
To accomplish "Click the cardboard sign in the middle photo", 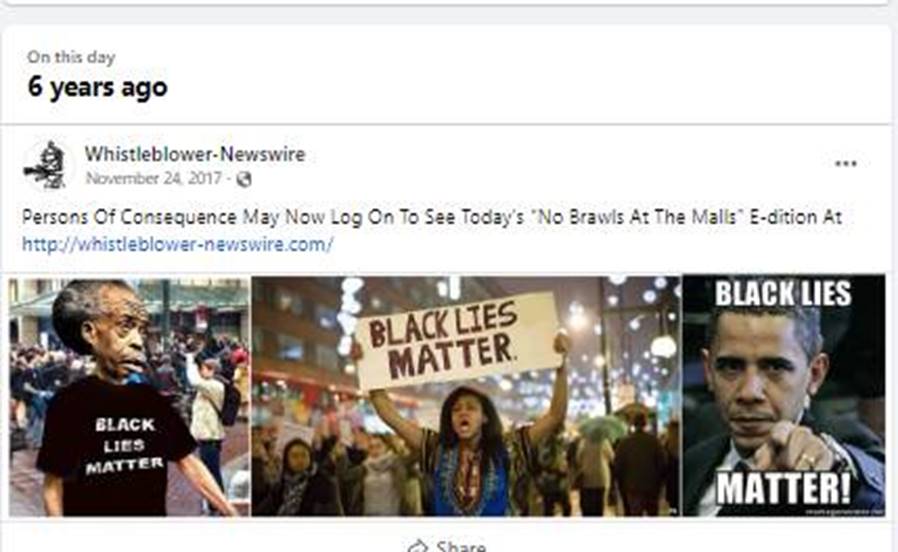I will click(x=455, y=339).
